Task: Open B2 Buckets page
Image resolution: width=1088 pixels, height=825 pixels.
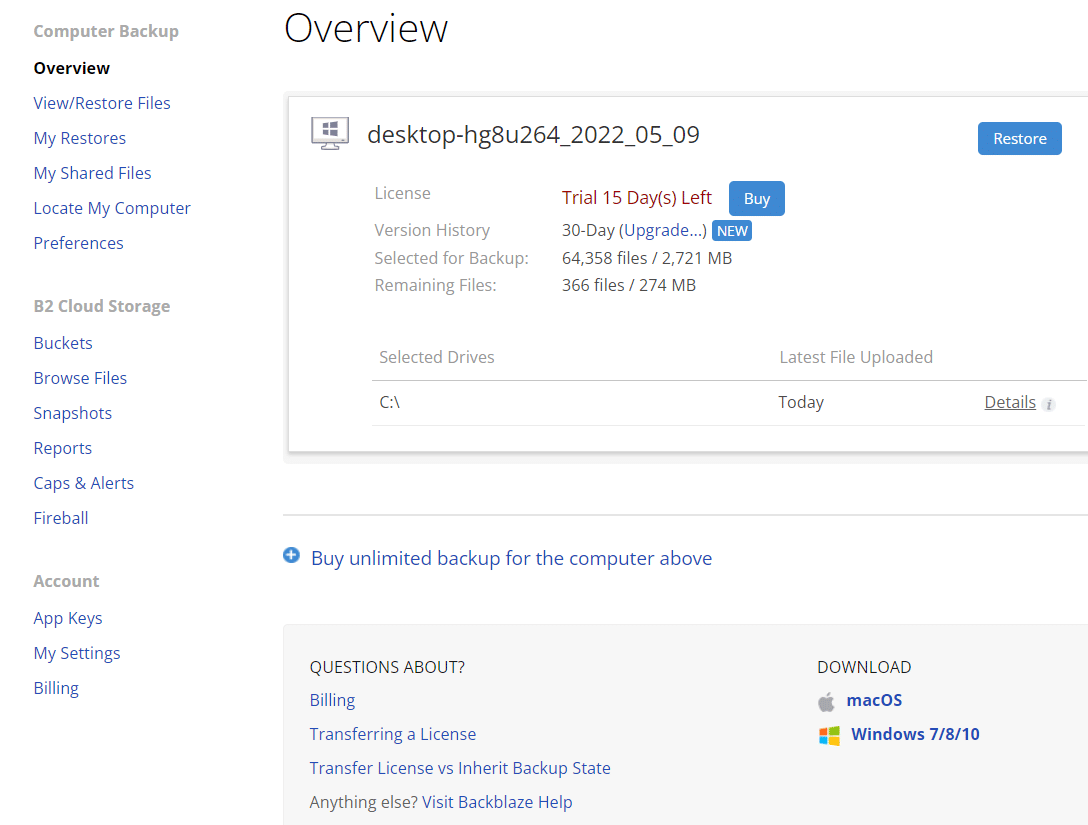Action: click(63, 343)
